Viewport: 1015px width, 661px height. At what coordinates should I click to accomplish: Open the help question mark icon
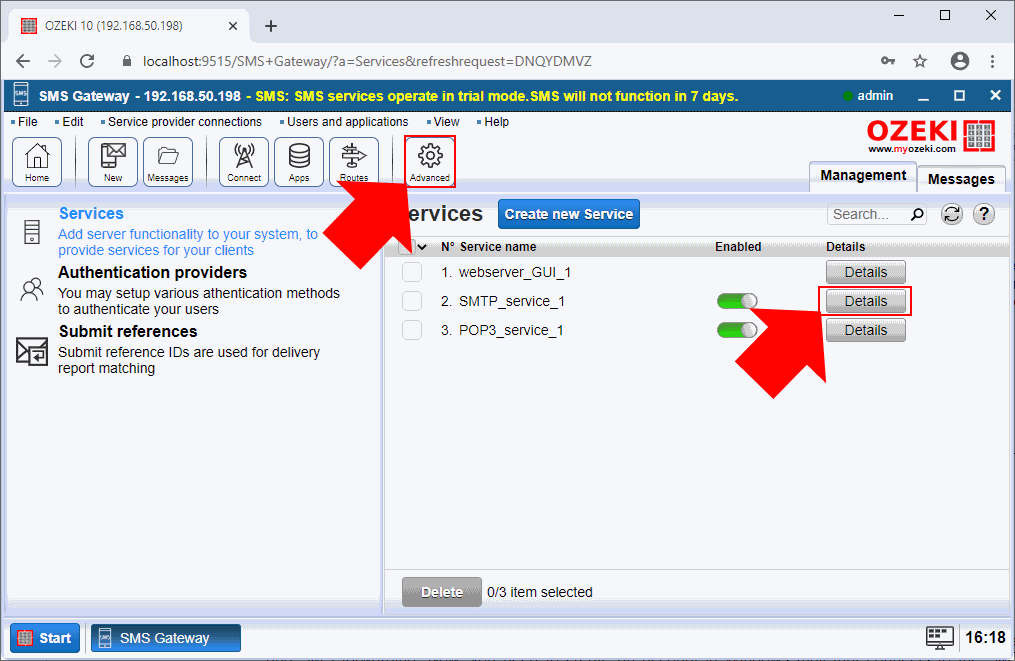(984, 214)
